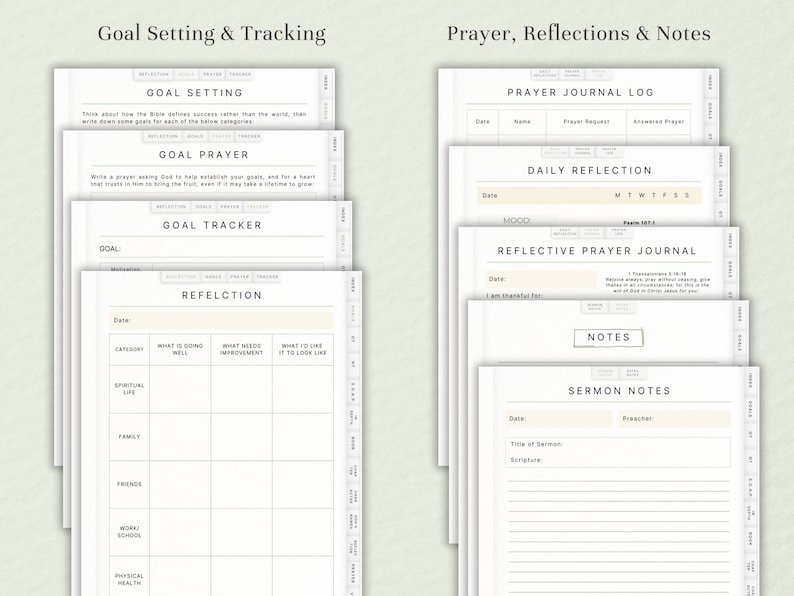Open Reflection top tab on Goal Tracker page
This screenshot has height=596, width=794.
pyautogui.click(x=171, y=207)
